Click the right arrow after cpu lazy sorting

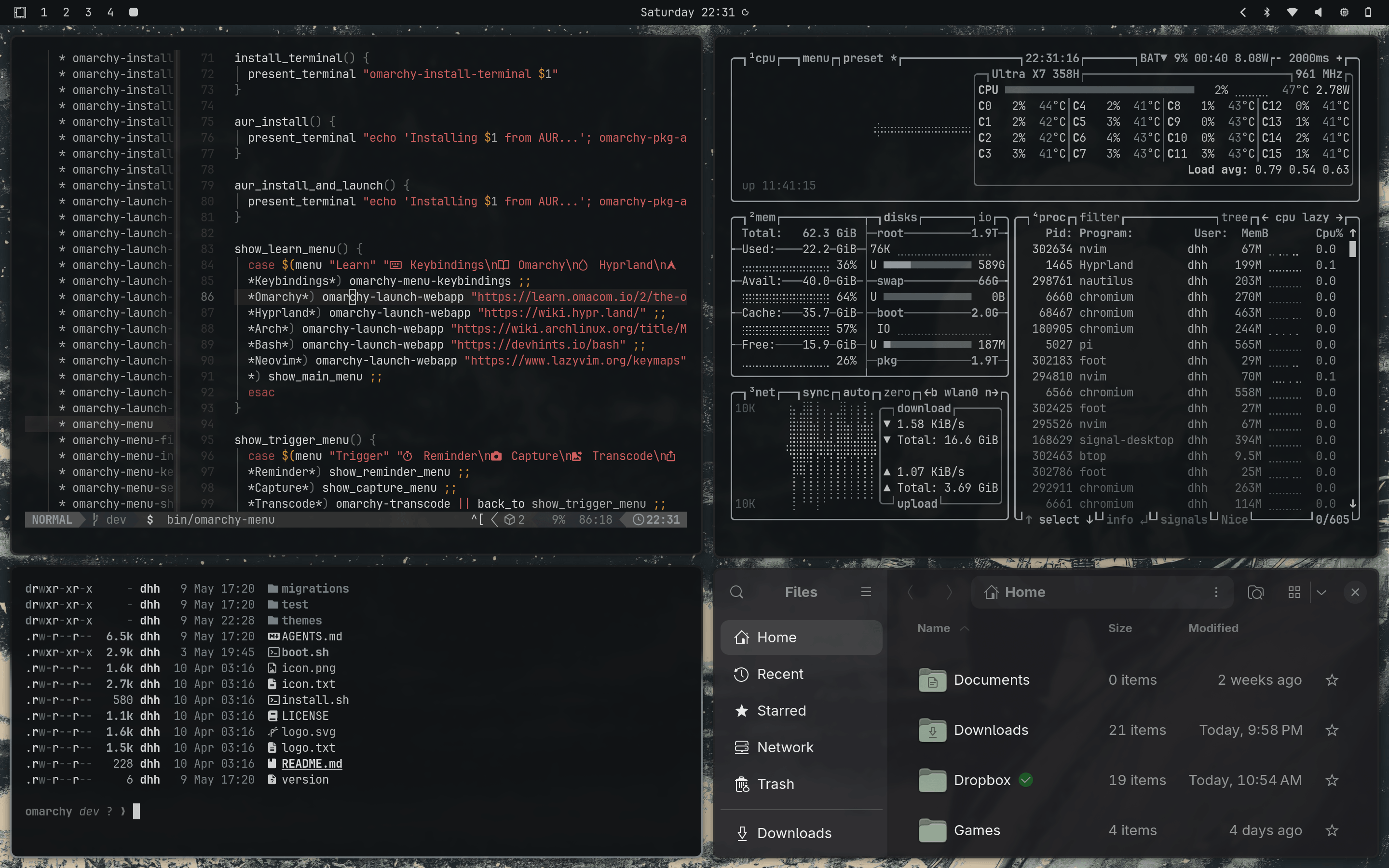(x=1339, y=217)
